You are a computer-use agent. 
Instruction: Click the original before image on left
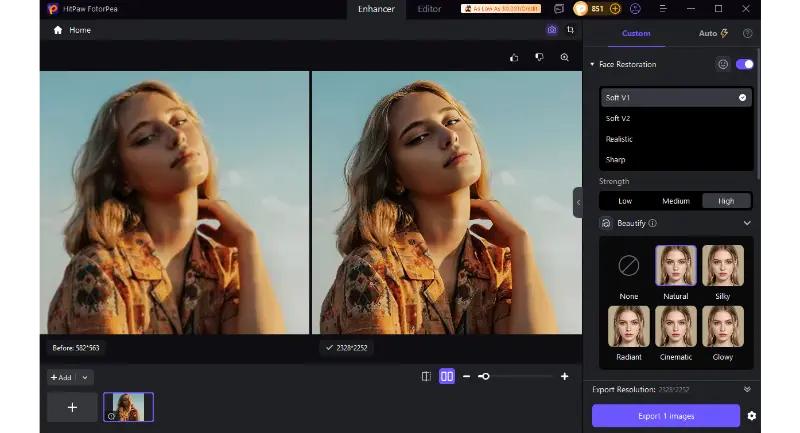tap(174, 203)
